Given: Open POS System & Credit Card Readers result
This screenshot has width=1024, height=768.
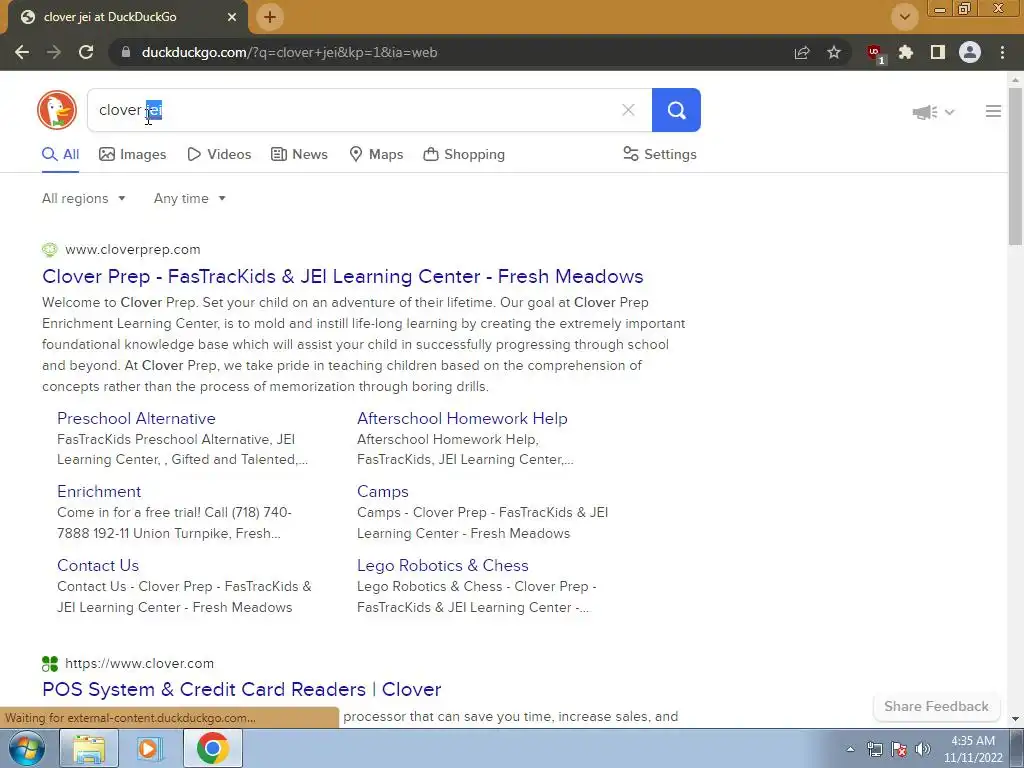Looking at the screenshot, I should point(242,690).
